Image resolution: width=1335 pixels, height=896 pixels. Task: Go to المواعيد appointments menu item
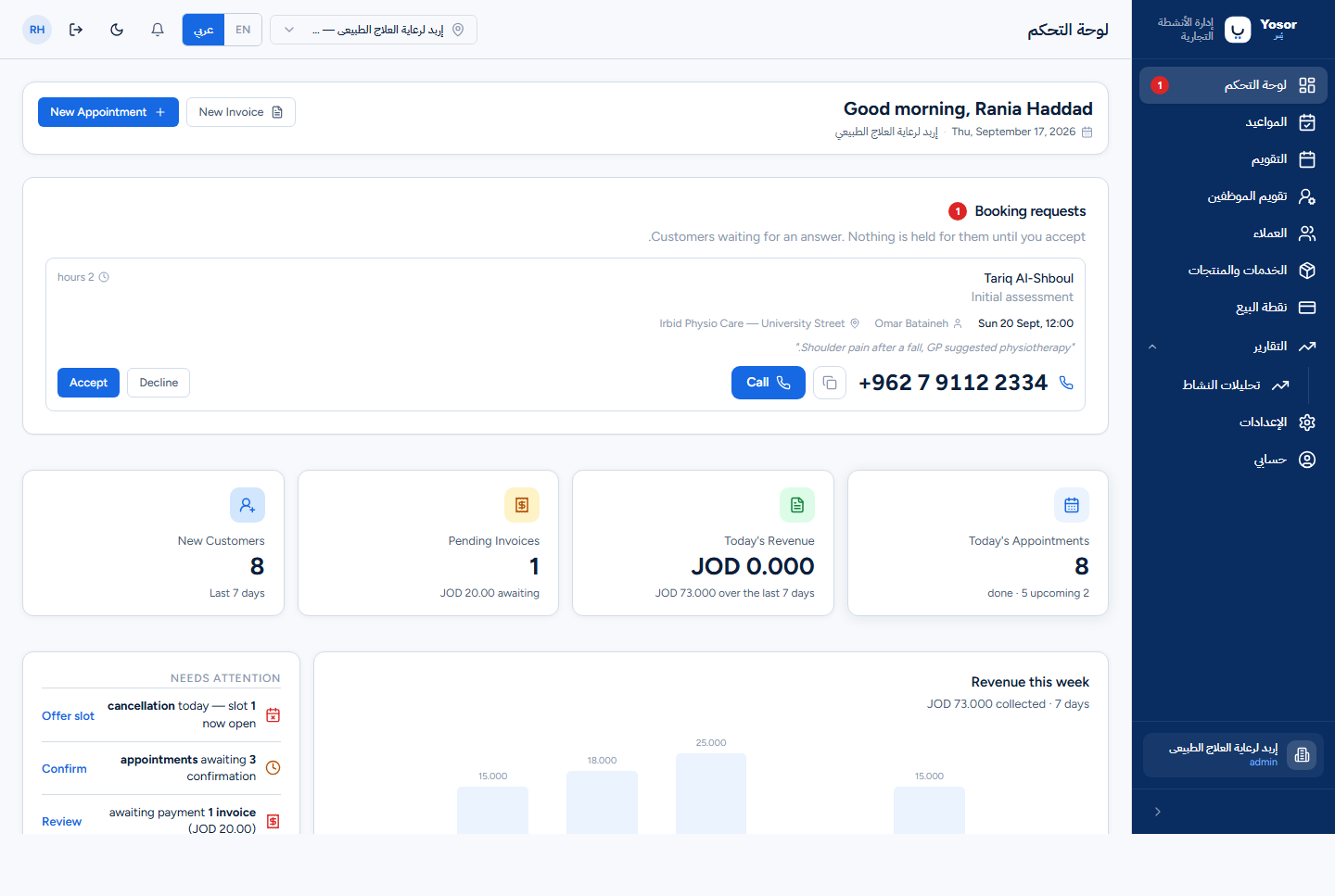(x=1233, y=122)
